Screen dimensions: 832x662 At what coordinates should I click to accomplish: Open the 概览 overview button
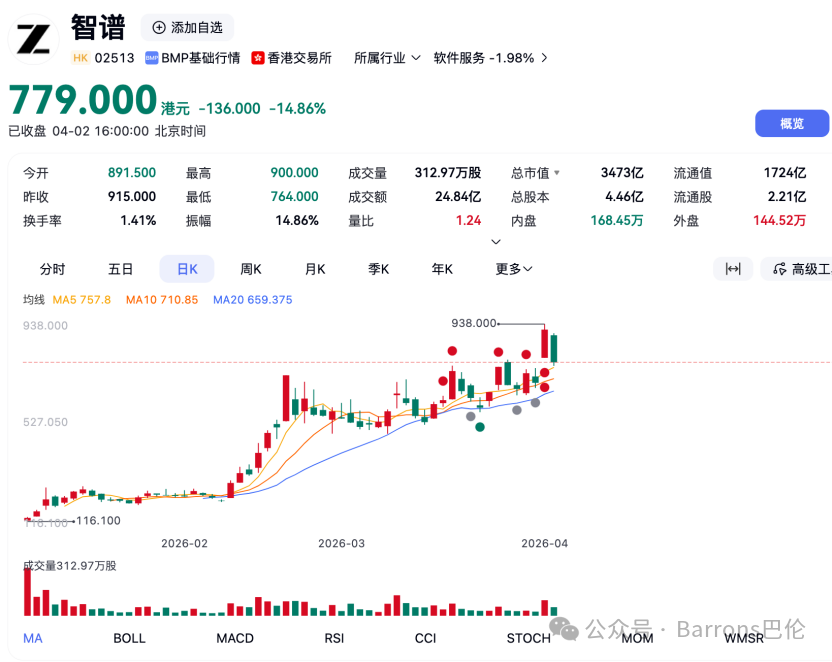792,124
